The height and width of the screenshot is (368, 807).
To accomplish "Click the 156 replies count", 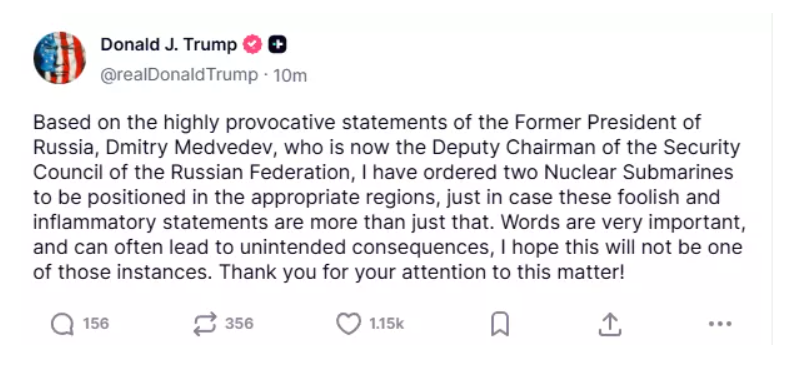I will click(96, 324).
